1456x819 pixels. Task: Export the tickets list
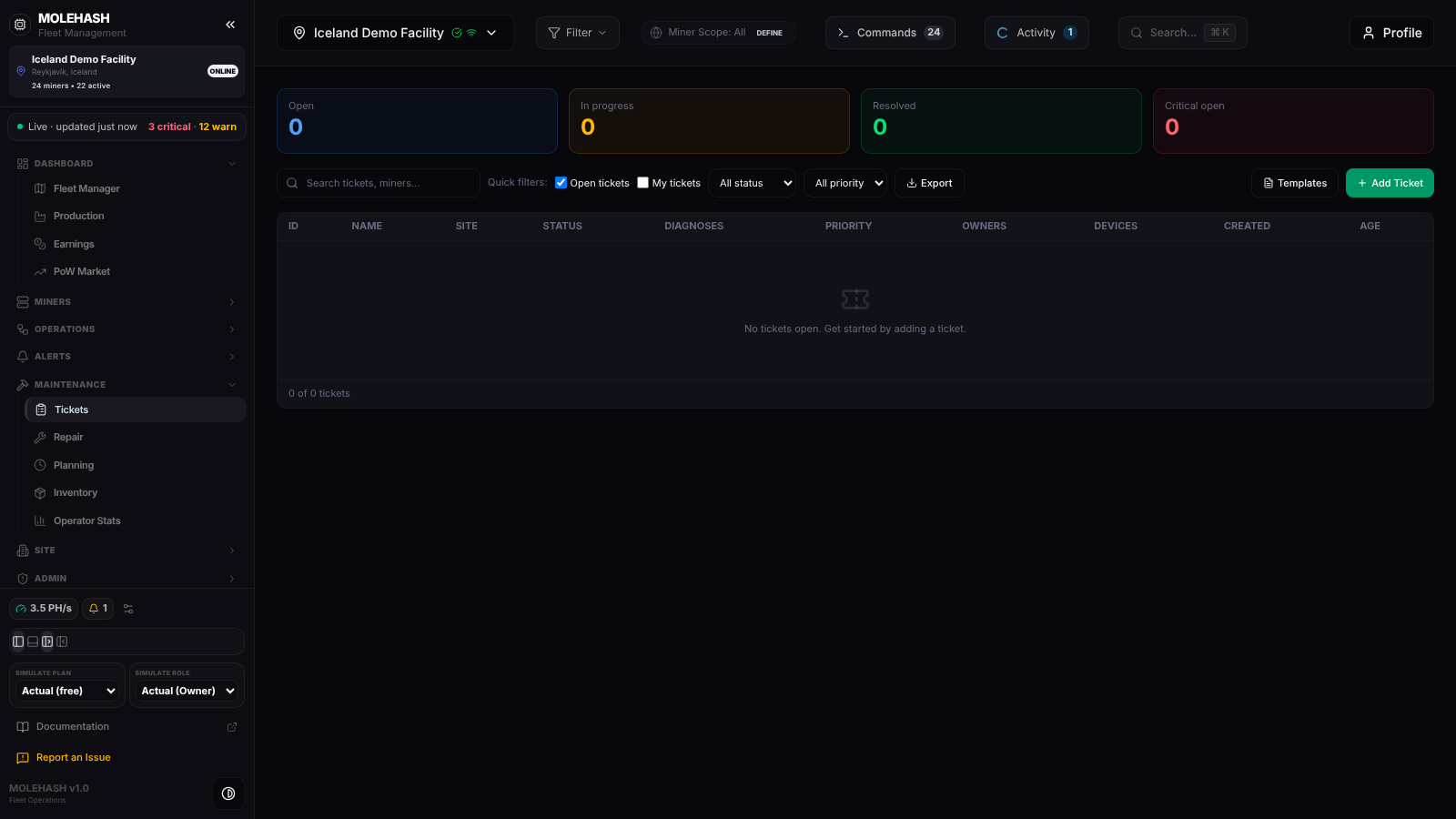929,183
